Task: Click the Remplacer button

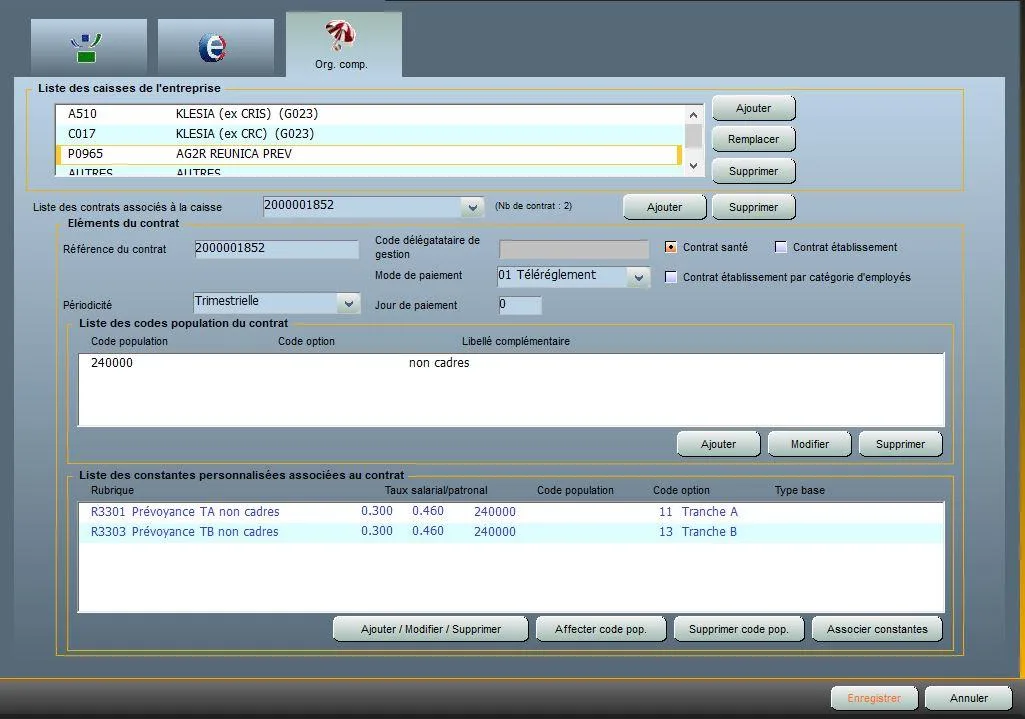Action: [x=753, y=139]
